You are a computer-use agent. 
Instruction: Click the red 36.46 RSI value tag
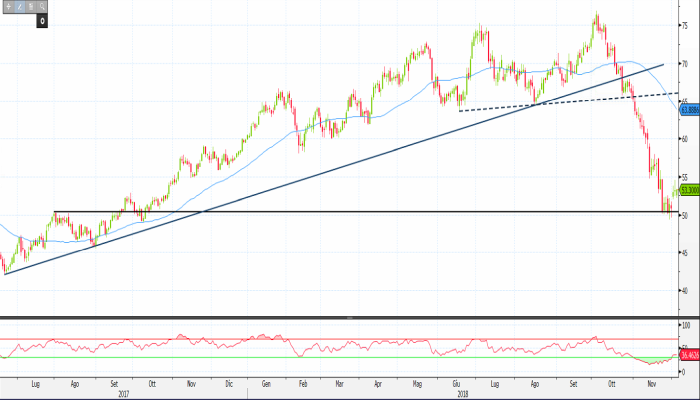(x=688, y=354)
